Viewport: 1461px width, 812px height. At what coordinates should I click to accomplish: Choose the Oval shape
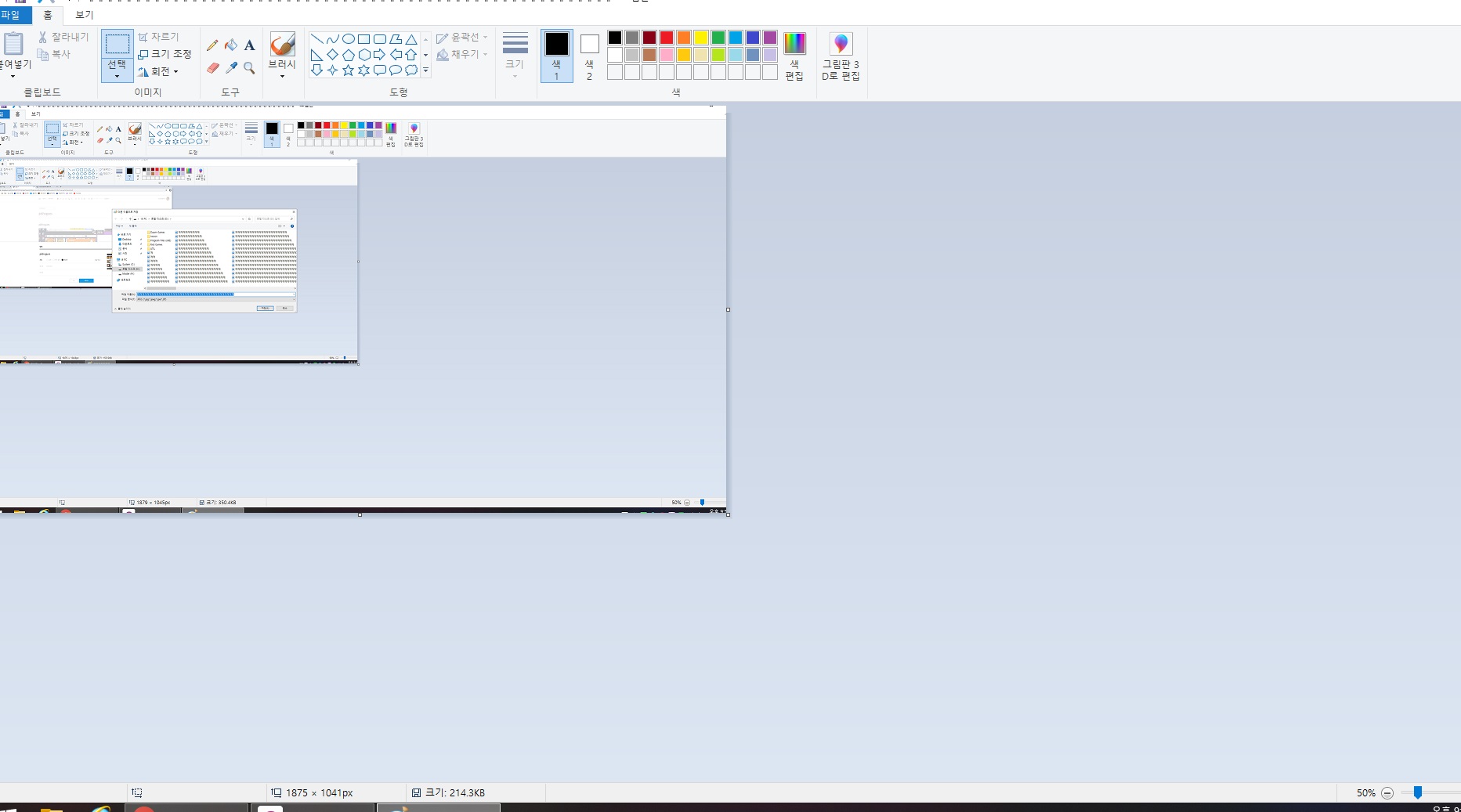348,38
